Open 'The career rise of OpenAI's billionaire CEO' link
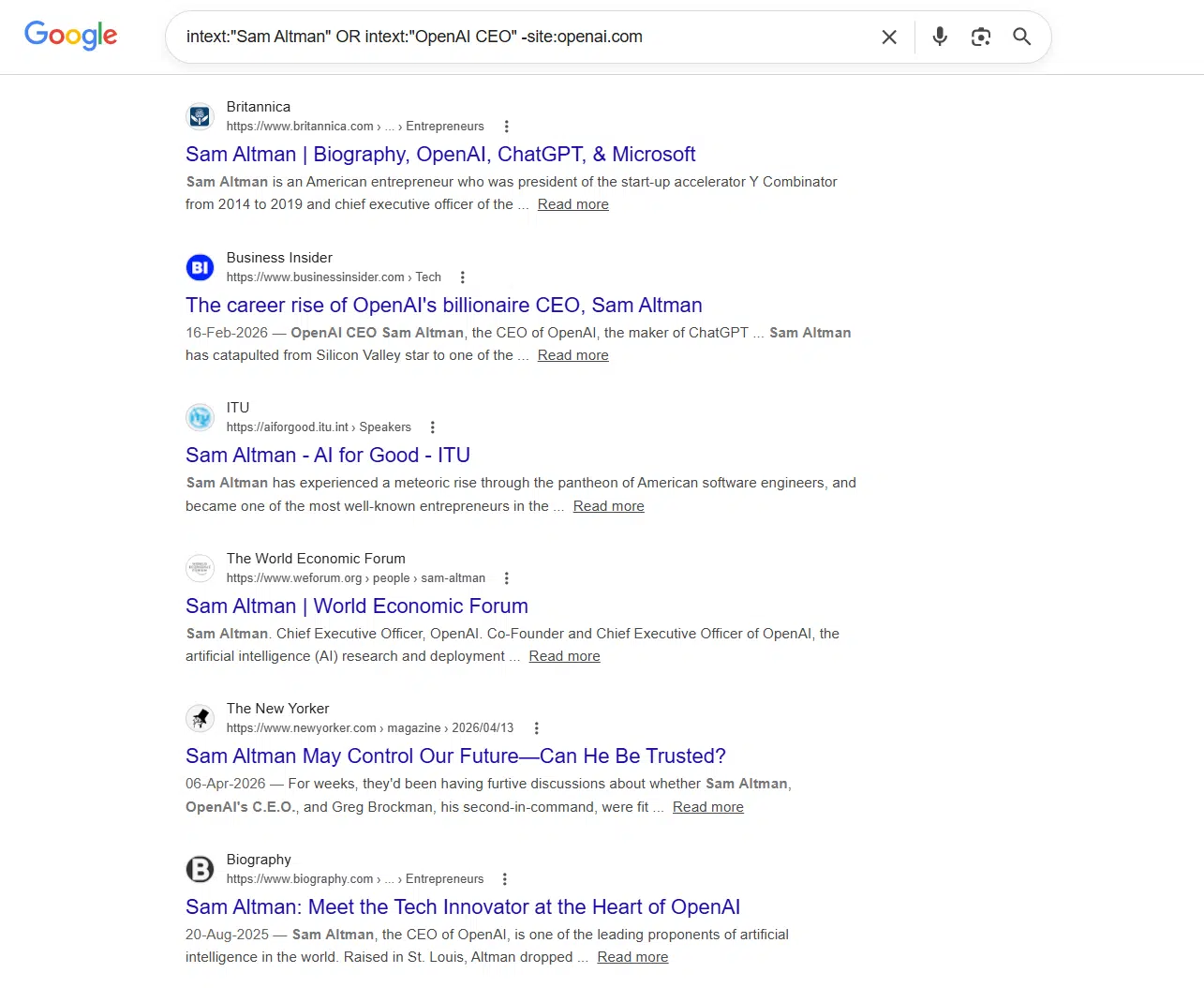 pos(444,306)
